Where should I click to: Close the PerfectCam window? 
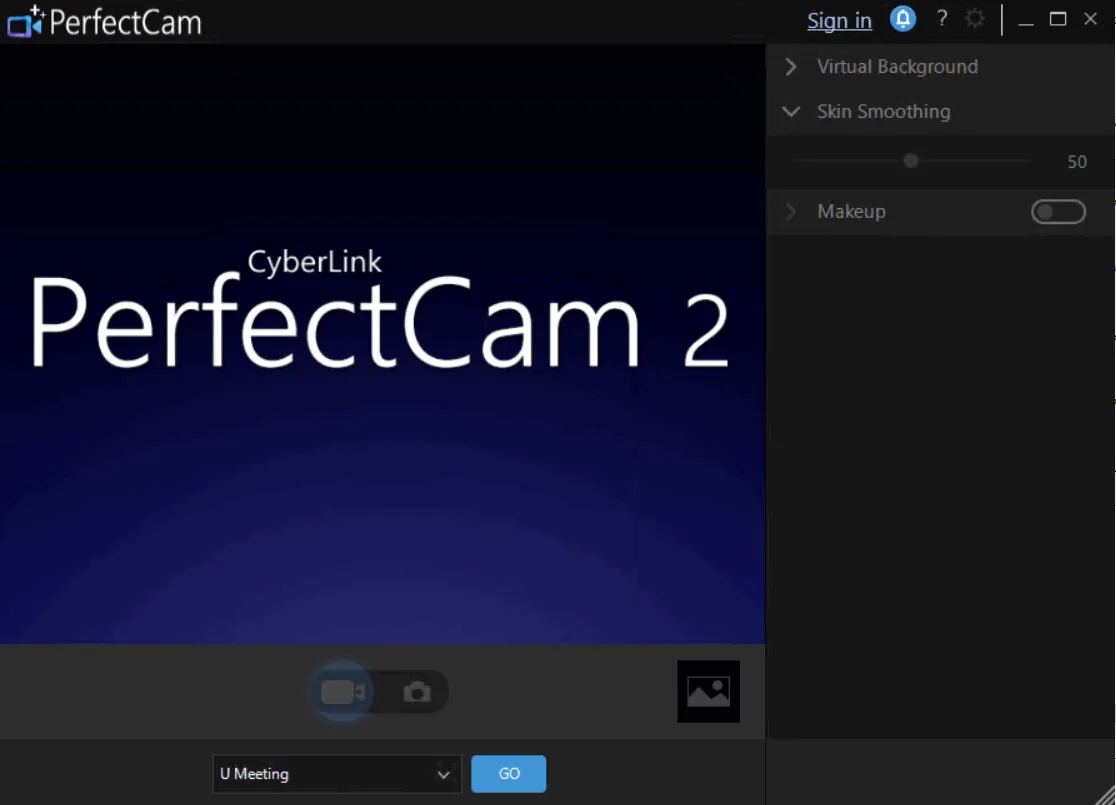1090,19
